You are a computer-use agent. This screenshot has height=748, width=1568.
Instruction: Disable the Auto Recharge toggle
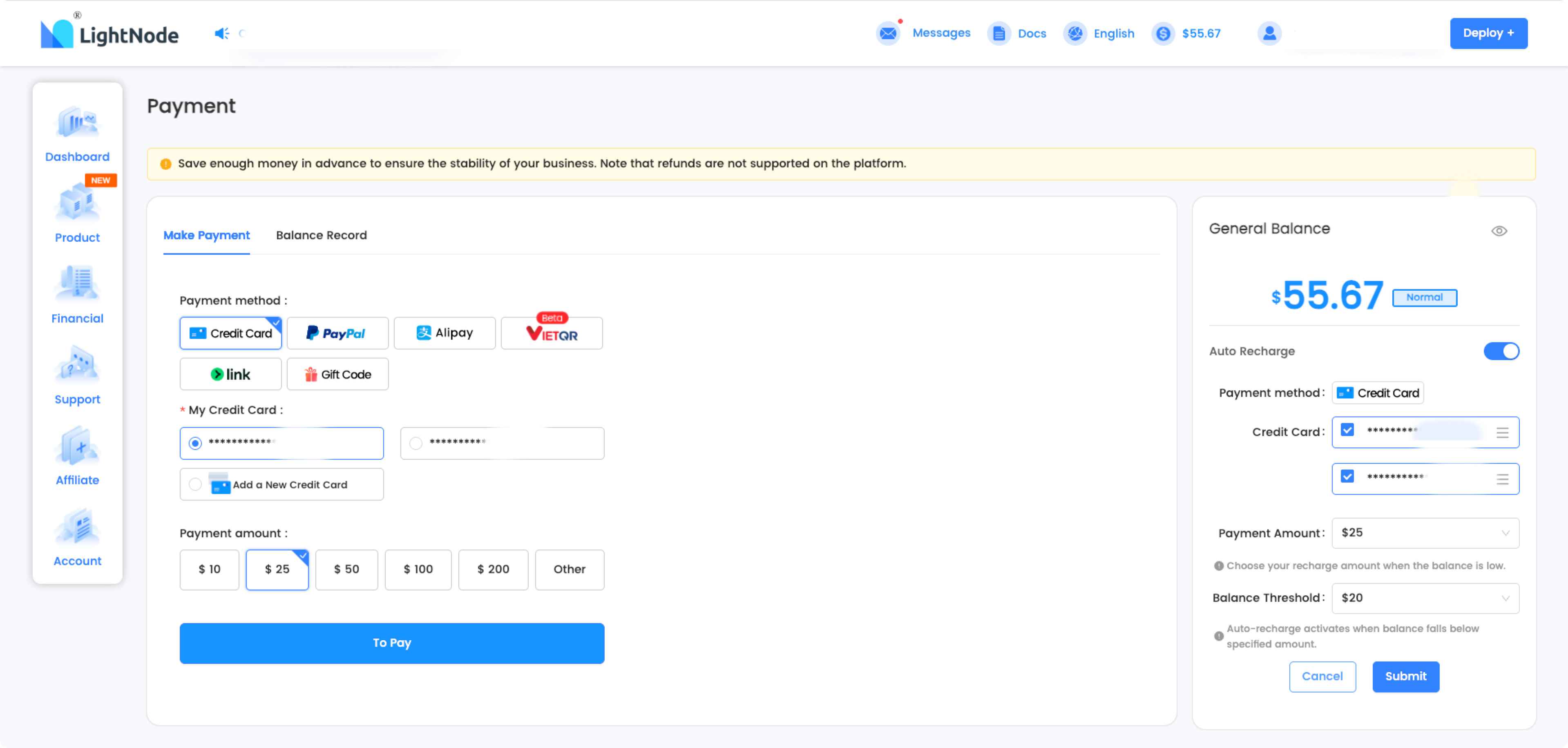pyautogui.click(x=1501, y=351)
